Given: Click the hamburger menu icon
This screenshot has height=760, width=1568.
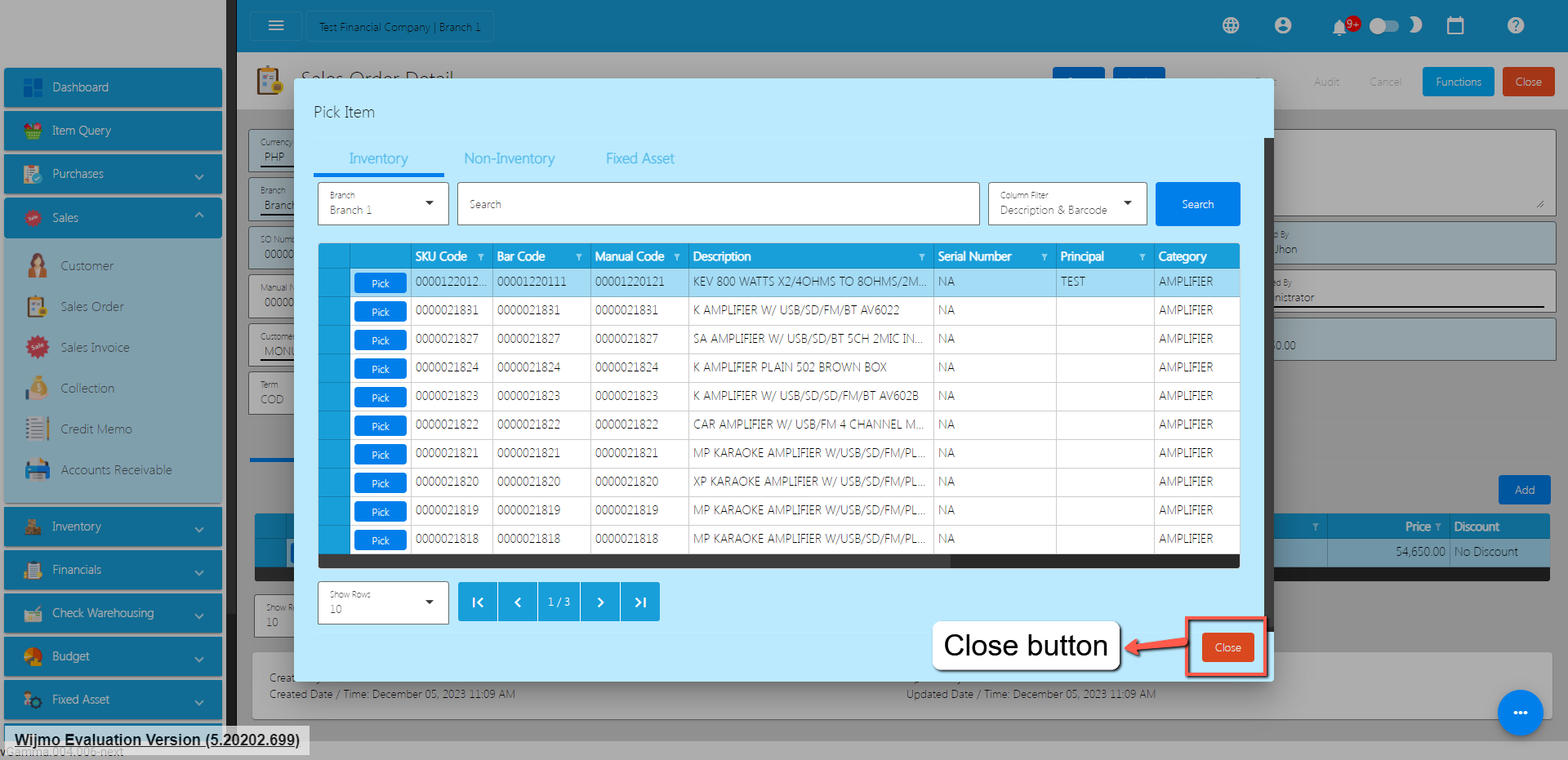Looking at the screenshot, I should pos(276,26).
